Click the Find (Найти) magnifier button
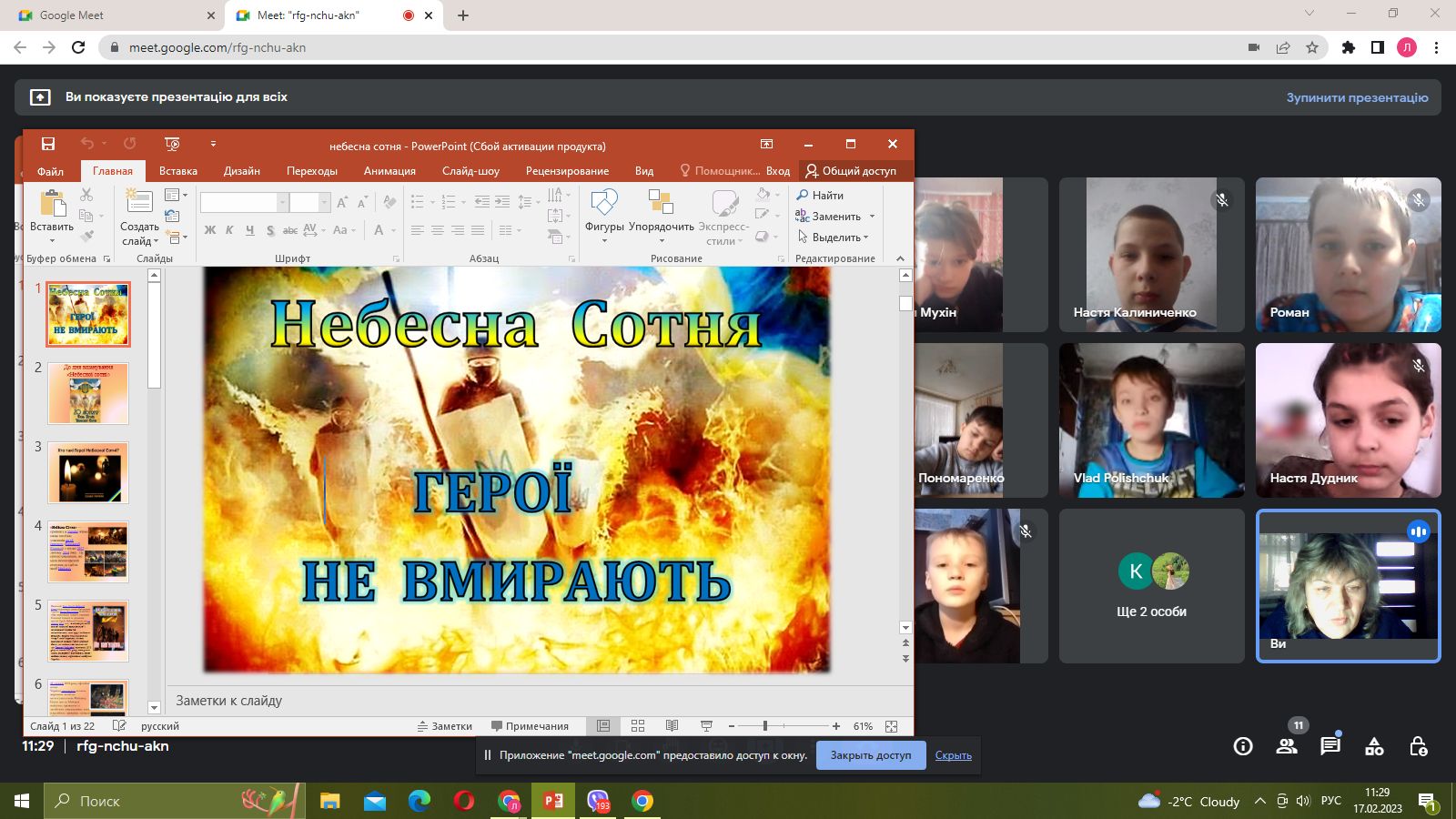 820,195
